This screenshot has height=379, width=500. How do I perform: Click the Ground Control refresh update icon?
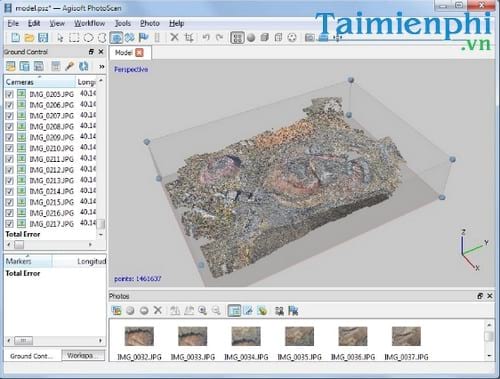click(83, 66)
